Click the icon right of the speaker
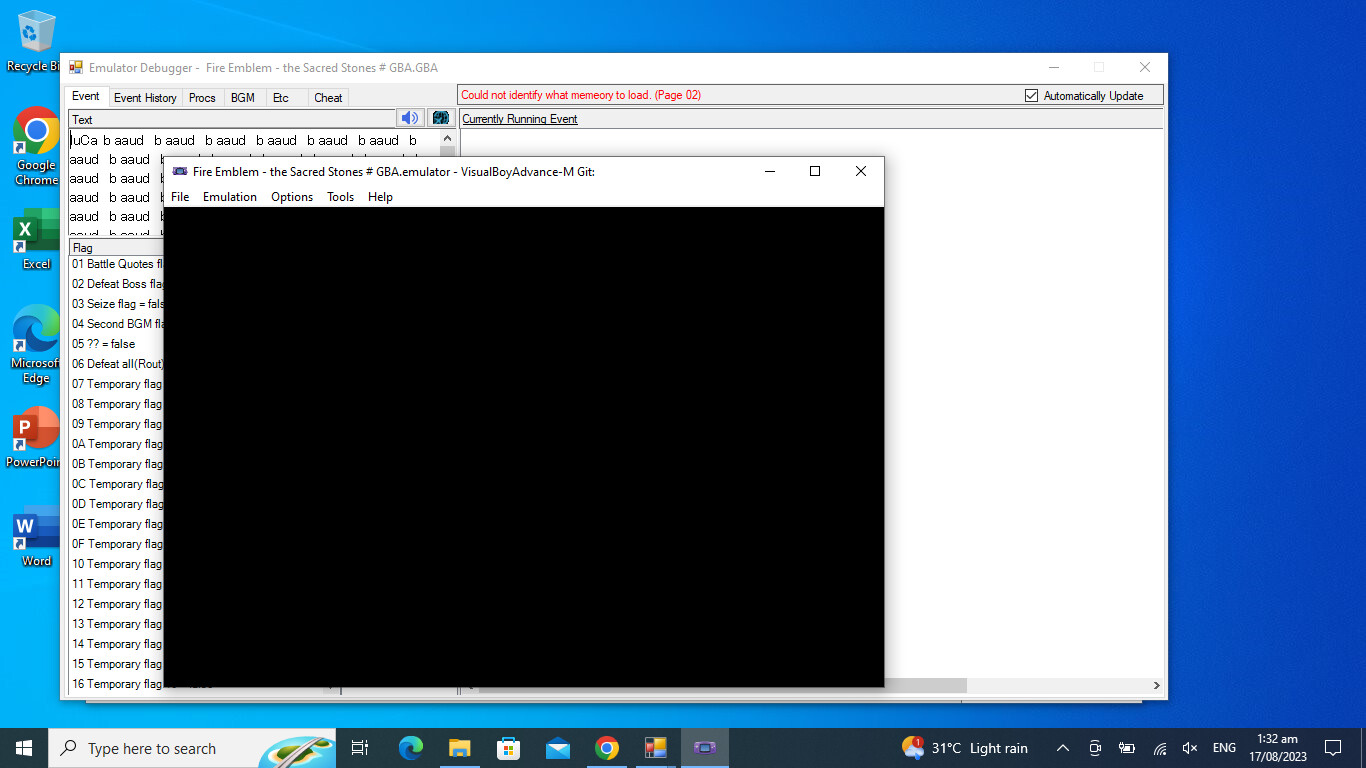 [441, 118]
